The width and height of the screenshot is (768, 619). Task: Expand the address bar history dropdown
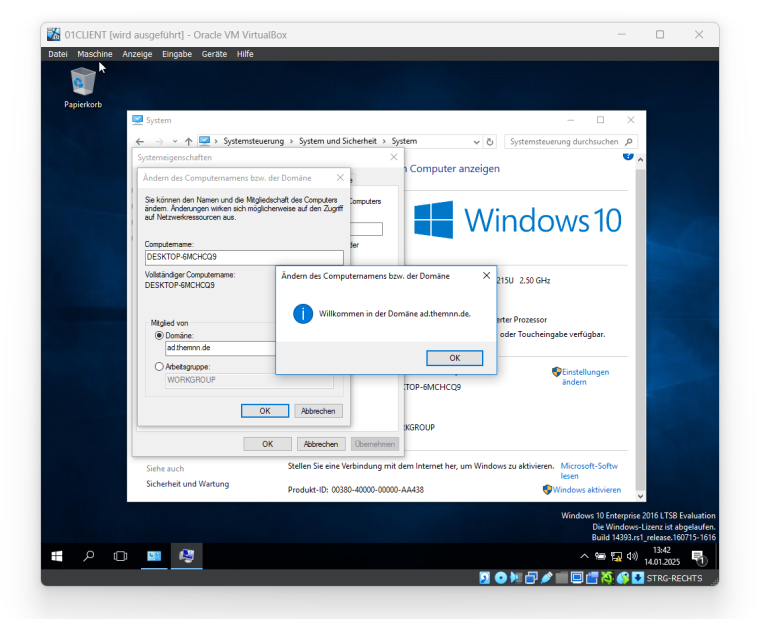coord(476,142)
